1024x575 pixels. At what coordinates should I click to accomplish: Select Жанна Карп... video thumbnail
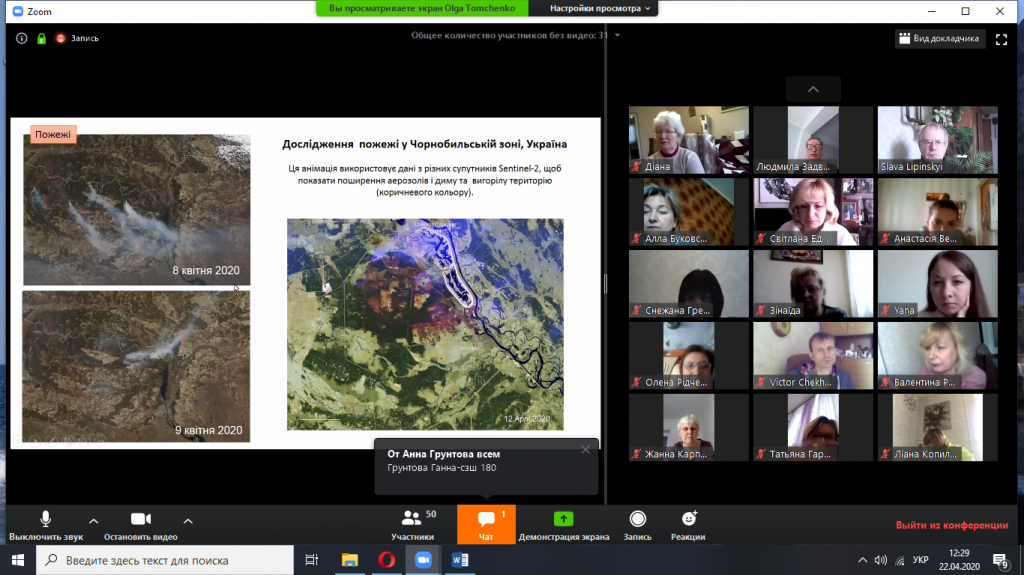pyautogui.click(x=688, y=427)
